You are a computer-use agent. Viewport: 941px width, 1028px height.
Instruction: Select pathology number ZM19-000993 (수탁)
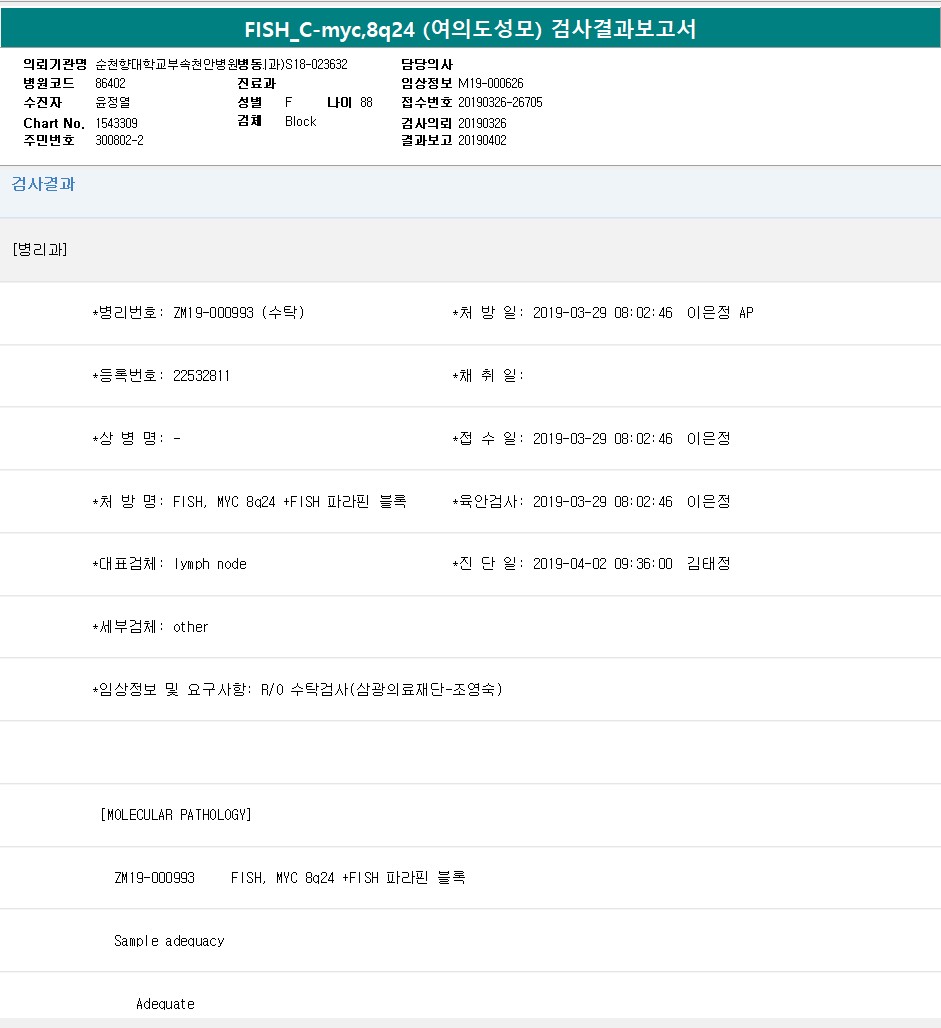[239, 313]
